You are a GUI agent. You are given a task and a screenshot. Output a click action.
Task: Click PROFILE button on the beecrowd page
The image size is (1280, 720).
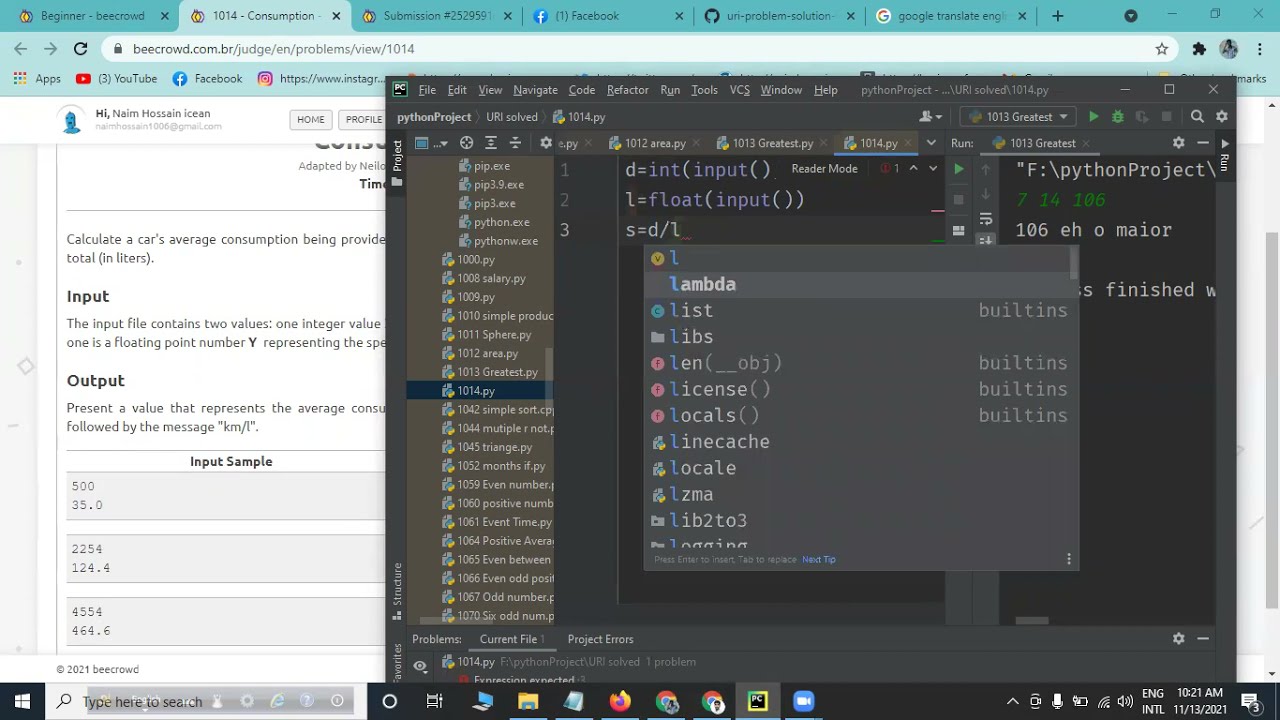tap(364, 119)
